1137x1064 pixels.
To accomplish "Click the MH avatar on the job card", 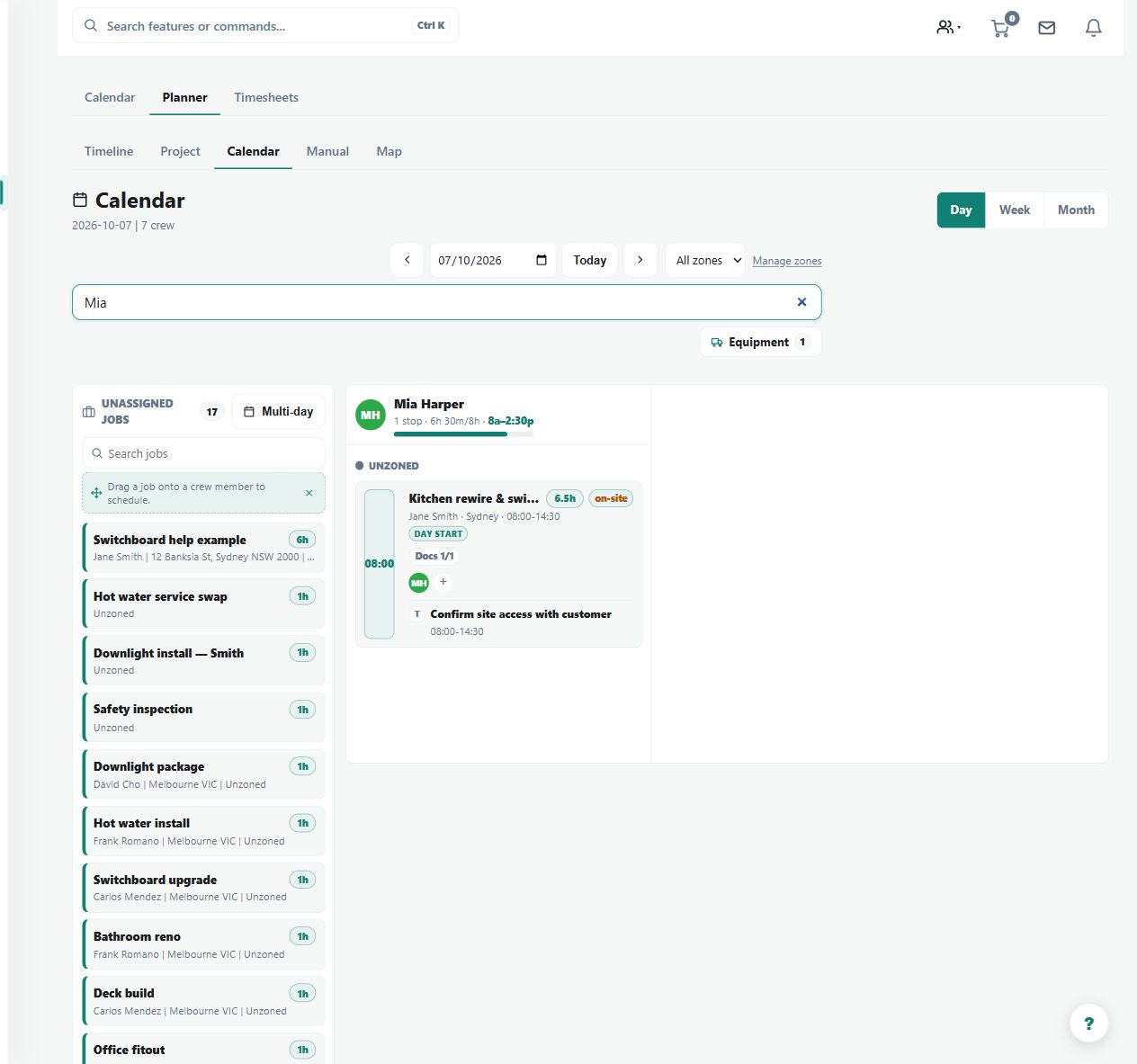I will pyautogui.click(x=419, y=583).
